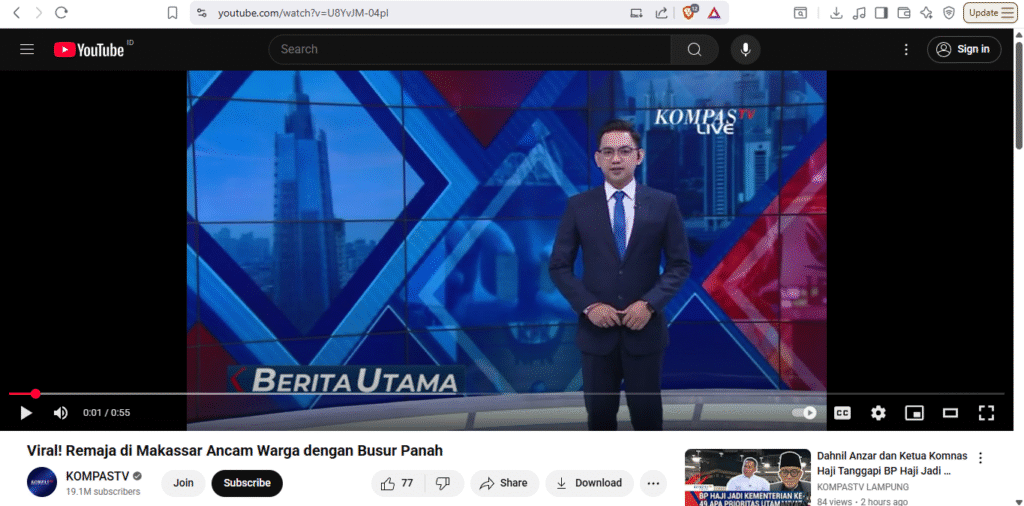Open KOMPASTV channel avatar
This screenshot has width=1024, height=506.
[x=42, y=482]
